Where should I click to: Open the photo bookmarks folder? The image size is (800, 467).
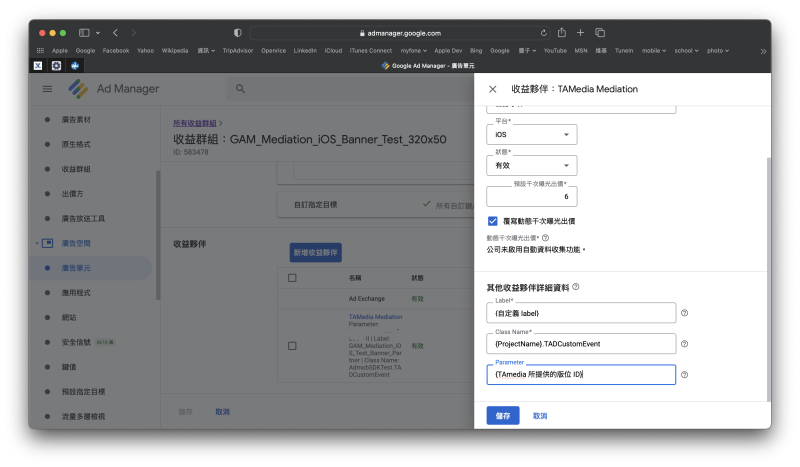tap(718, 51)
